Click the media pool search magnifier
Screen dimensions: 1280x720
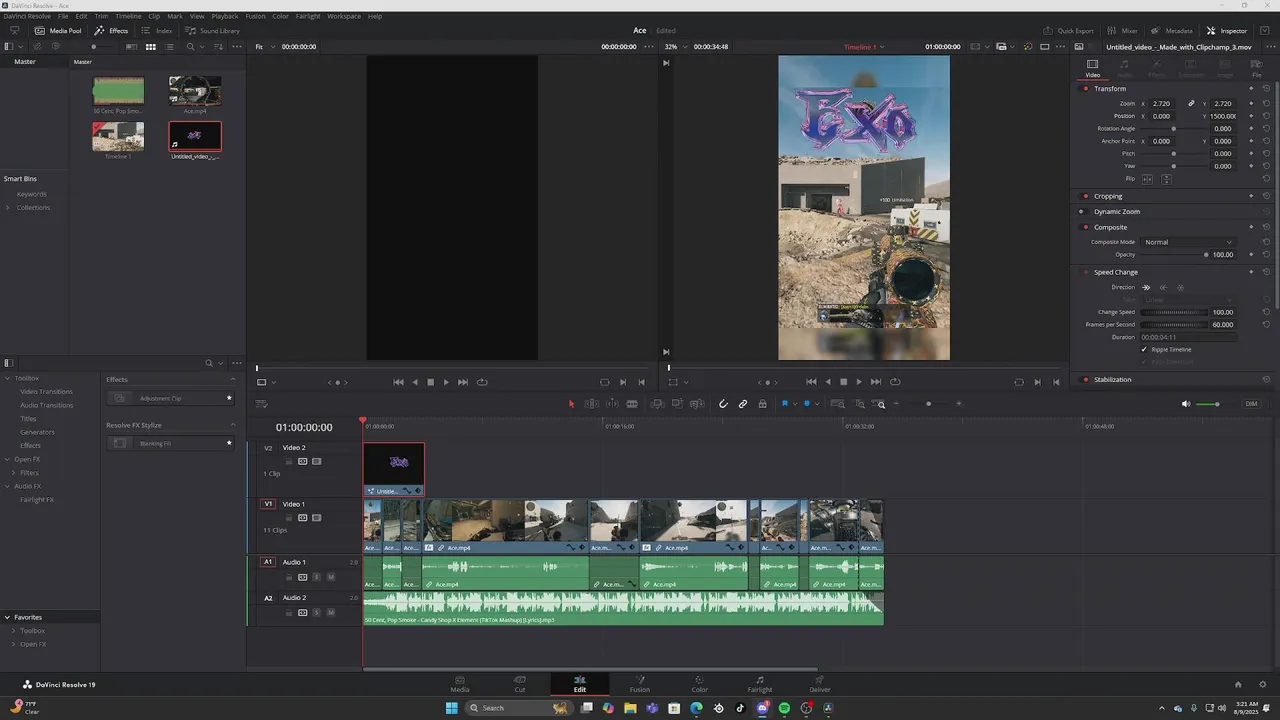click(x=190, y=47)
